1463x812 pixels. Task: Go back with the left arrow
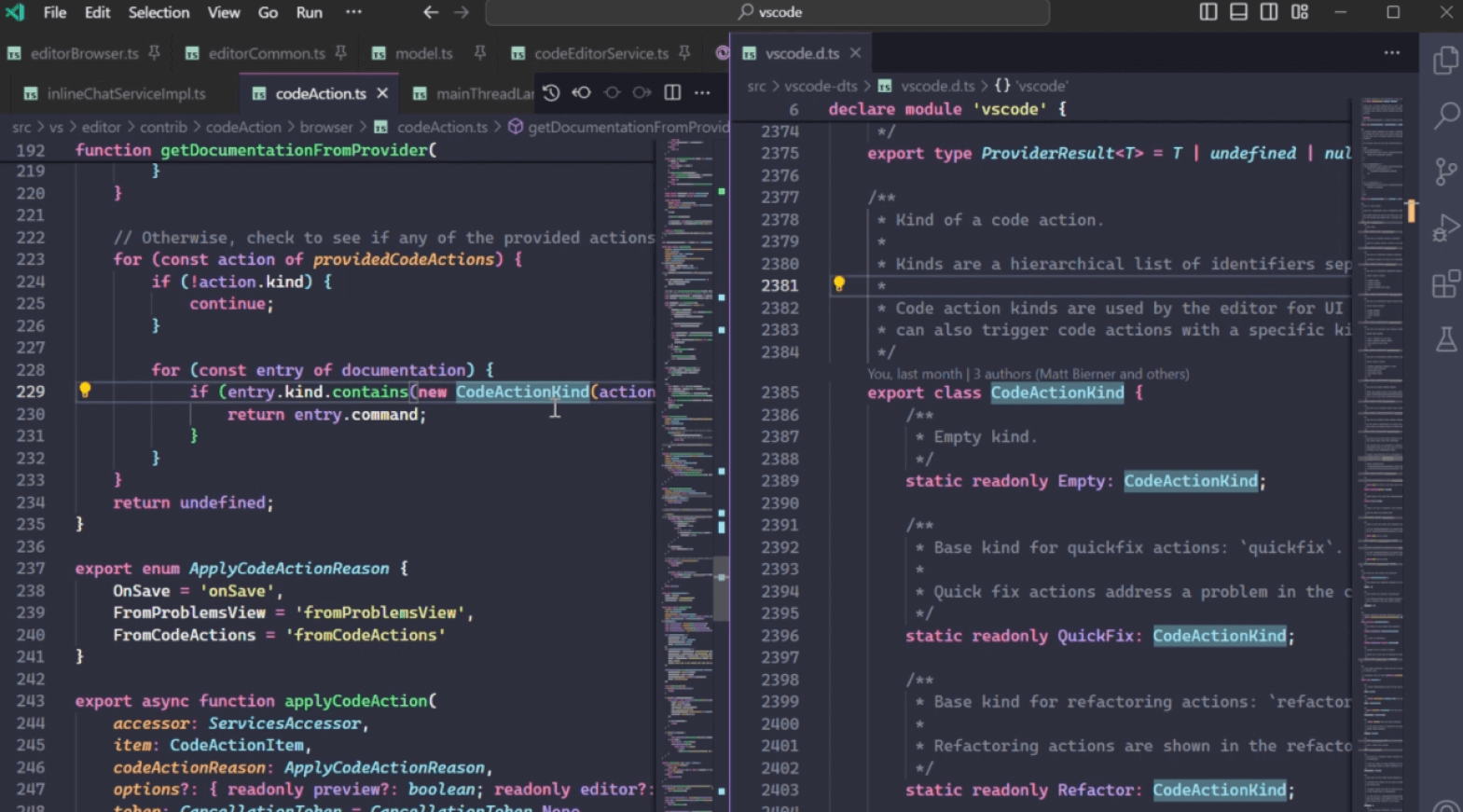[430, 12]
